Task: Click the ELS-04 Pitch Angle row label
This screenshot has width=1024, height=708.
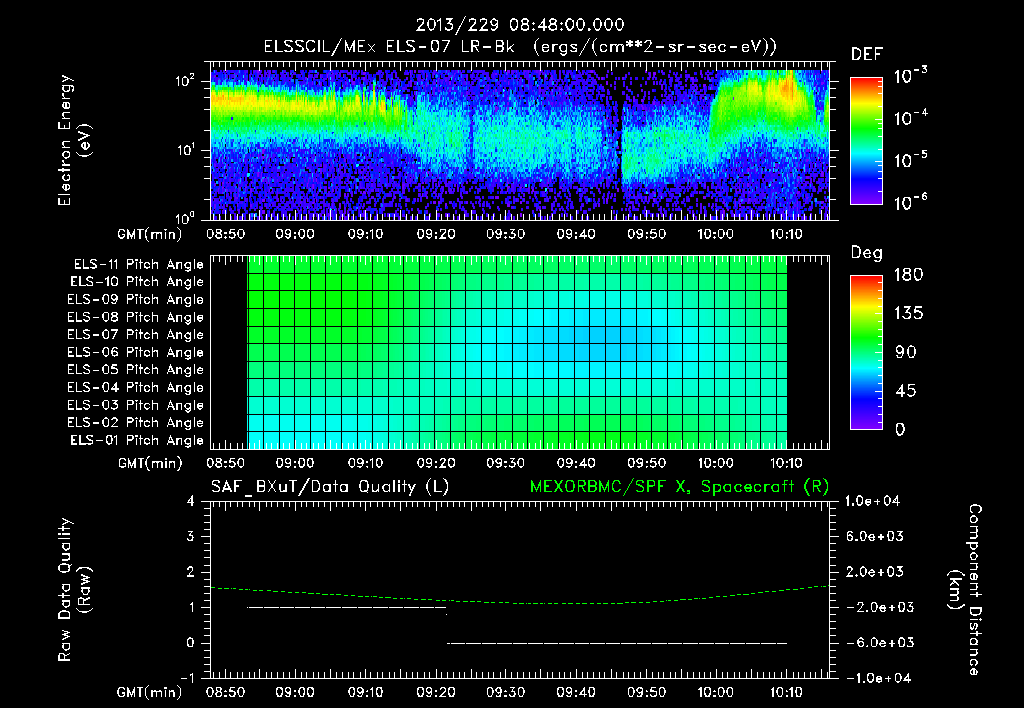Action: (x=135, y=388)
